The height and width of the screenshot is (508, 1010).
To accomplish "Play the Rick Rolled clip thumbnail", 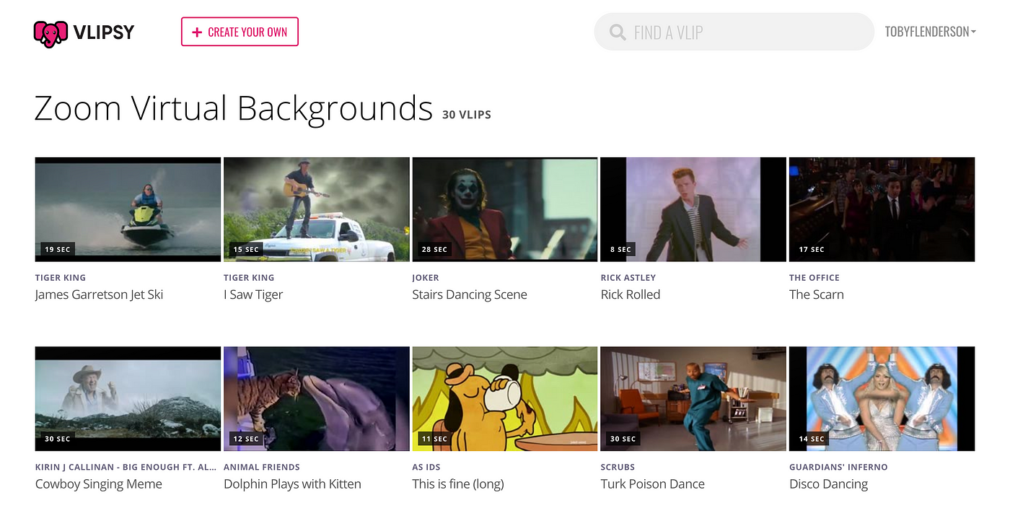I will (x=693, y=209).
